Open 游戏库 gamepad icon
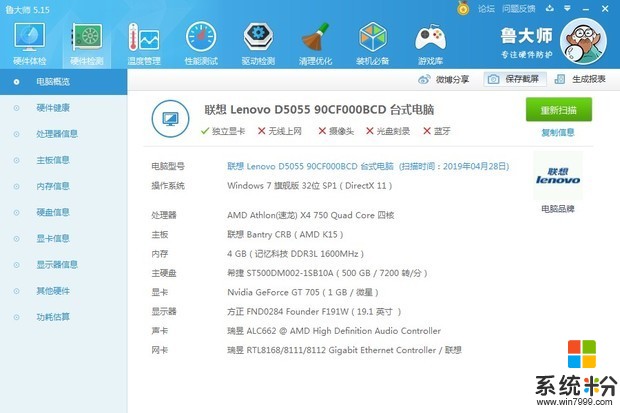 [430, 44]
